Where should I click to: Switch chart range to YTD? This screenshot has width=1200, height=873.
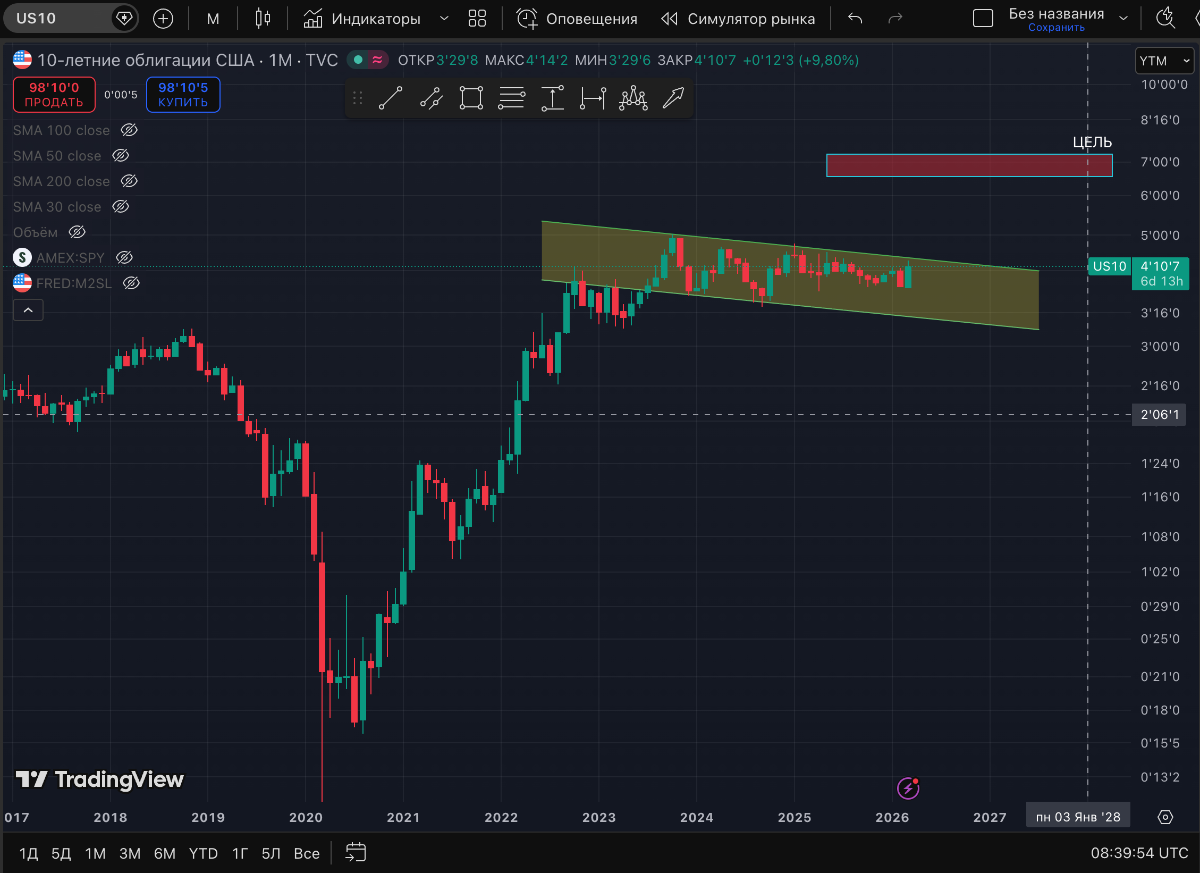pos(203,853)
